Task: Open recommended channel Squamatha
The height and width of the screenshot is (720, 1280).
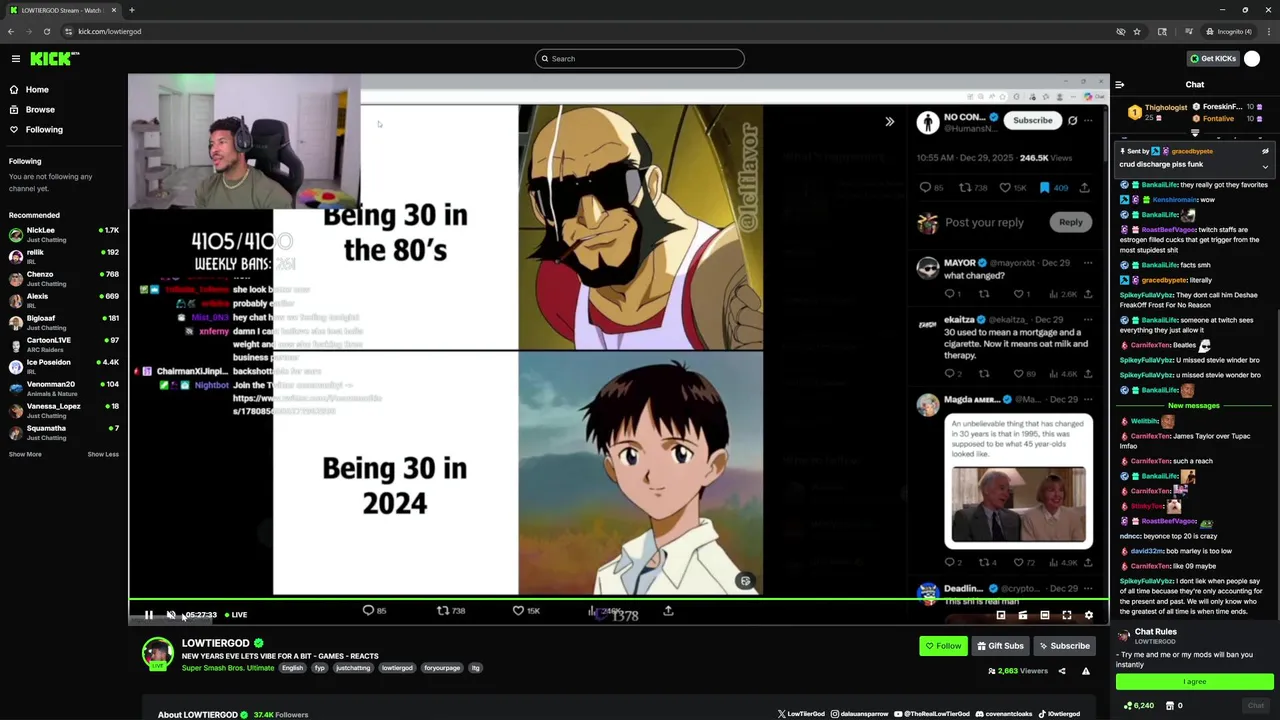Action: pyautogui.click(x=64, y=433)
